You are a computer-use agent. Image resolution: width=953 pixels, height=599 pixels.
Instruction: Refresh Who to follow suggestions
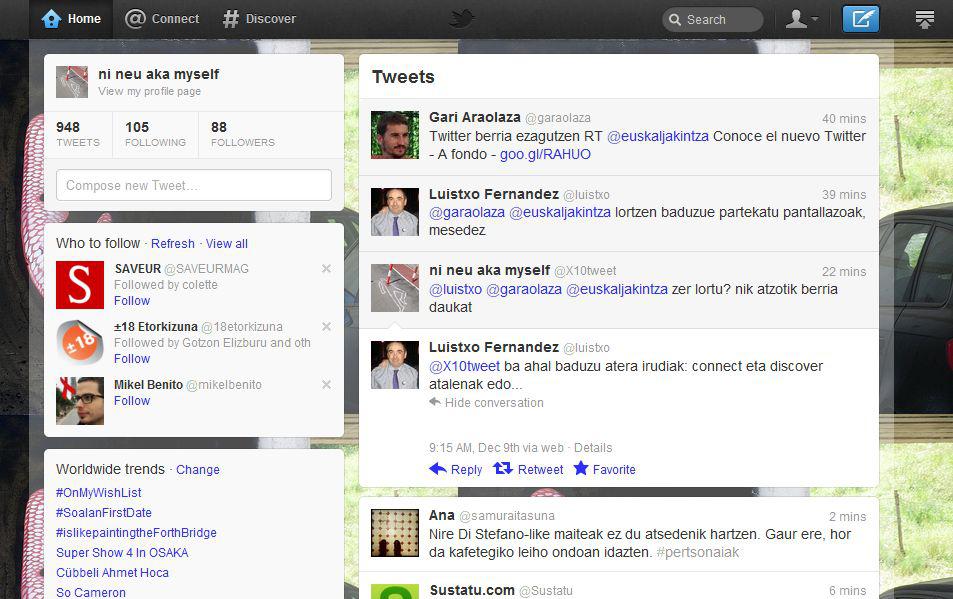[173, 244]
